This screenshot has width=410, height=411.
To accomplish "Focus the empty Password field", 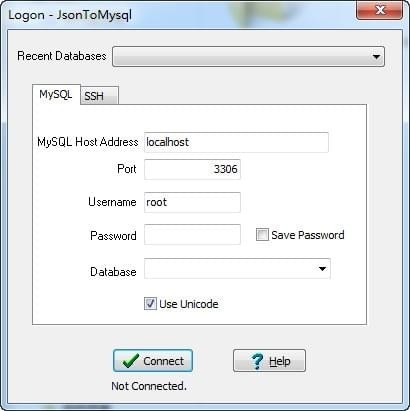I will 192,234.
